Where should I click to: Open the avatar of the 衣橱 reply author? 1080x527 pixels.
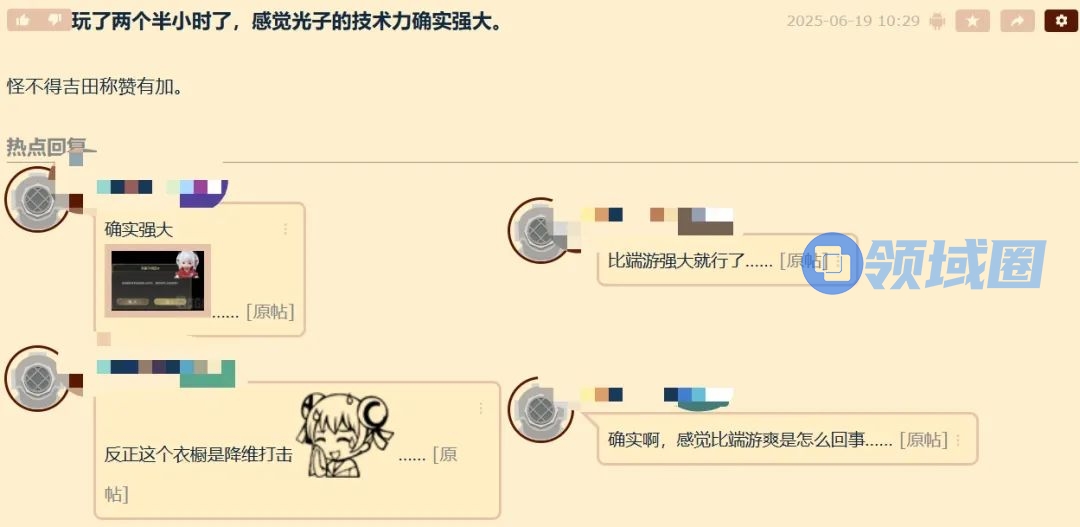[38, 379]
